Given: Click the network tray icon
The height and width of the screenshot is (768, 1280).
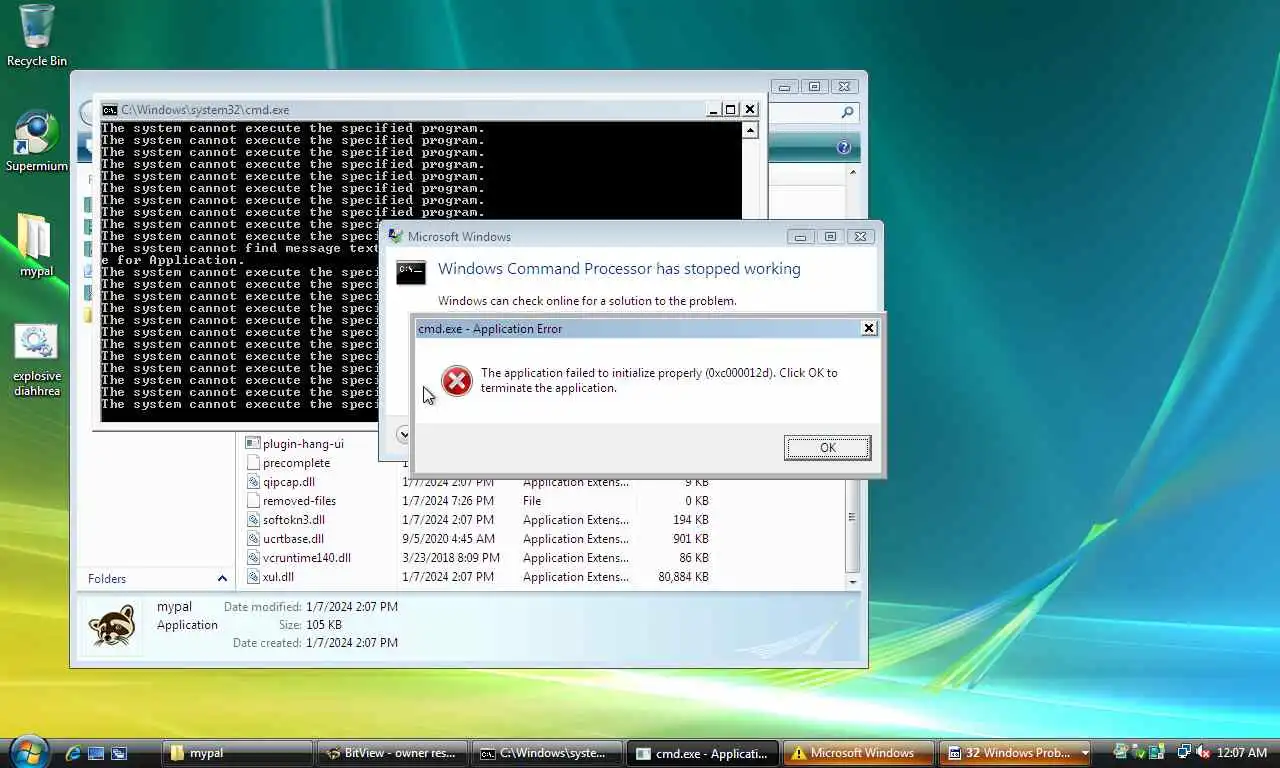Looking at the screenshot, I should pos(1184,753).
